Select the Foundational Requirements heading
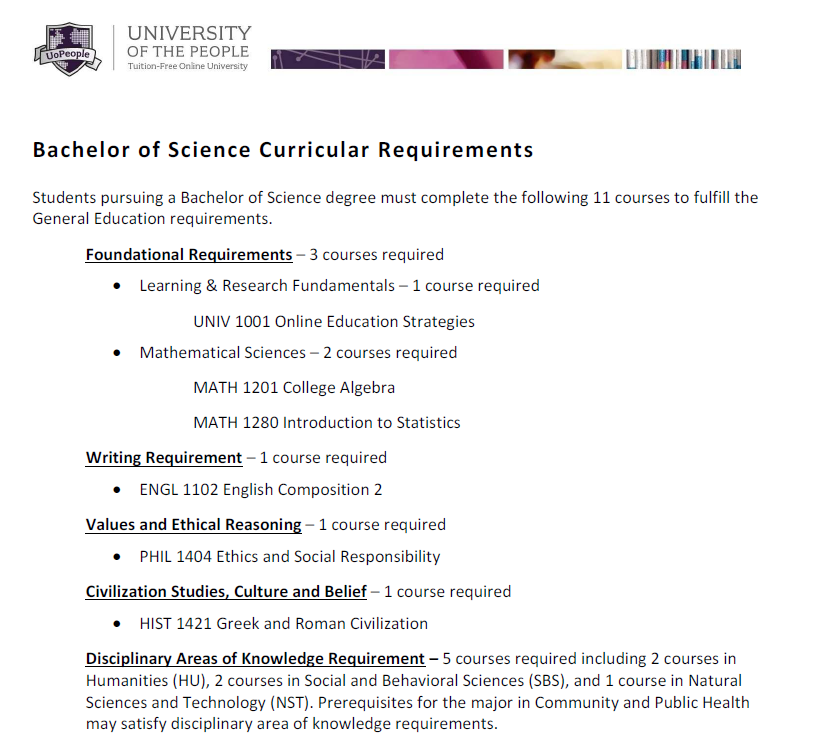The image size is (814, 746). click(189, 254)
